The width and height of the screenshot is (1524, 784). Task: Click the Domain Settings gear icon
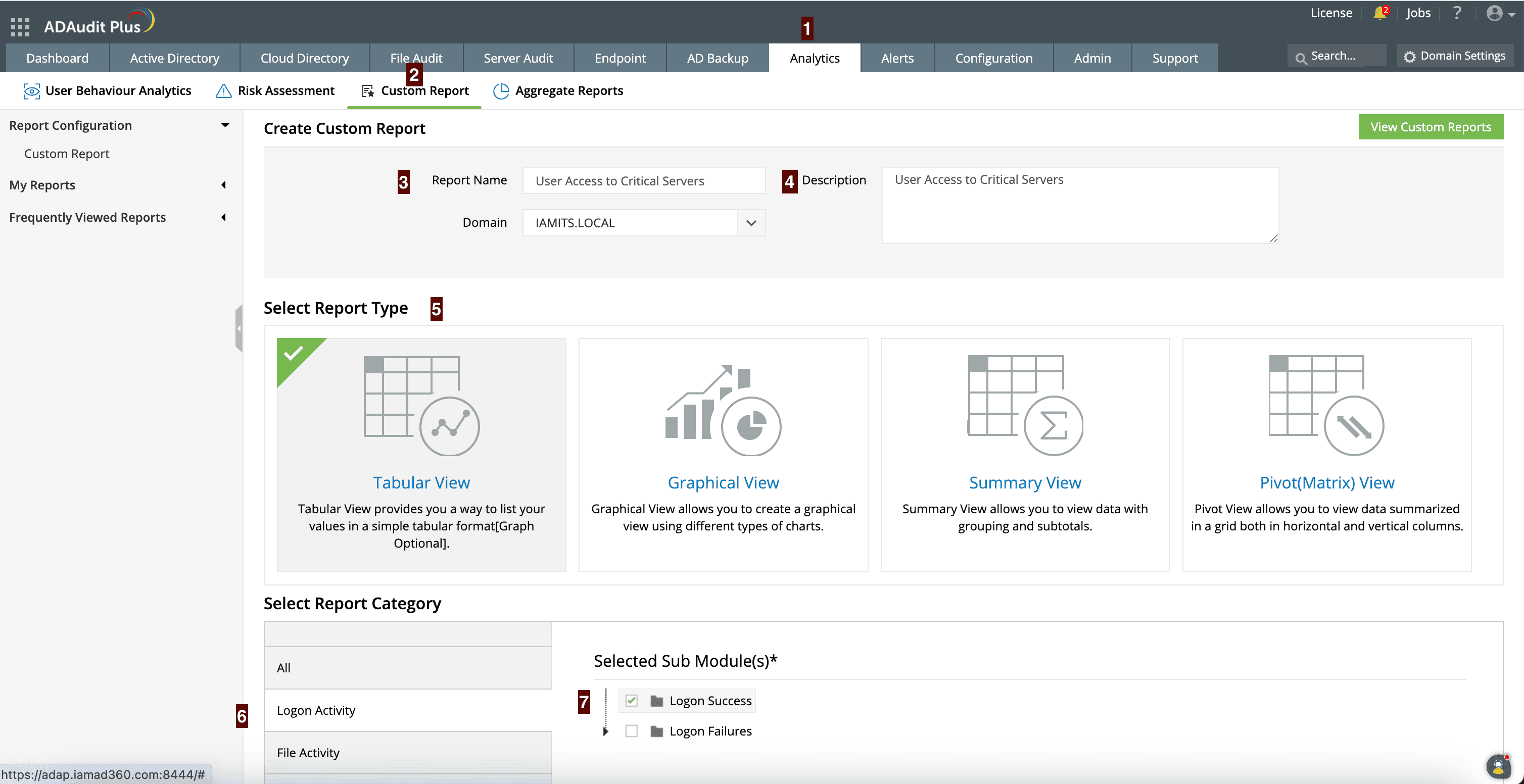click(1410, 57)
